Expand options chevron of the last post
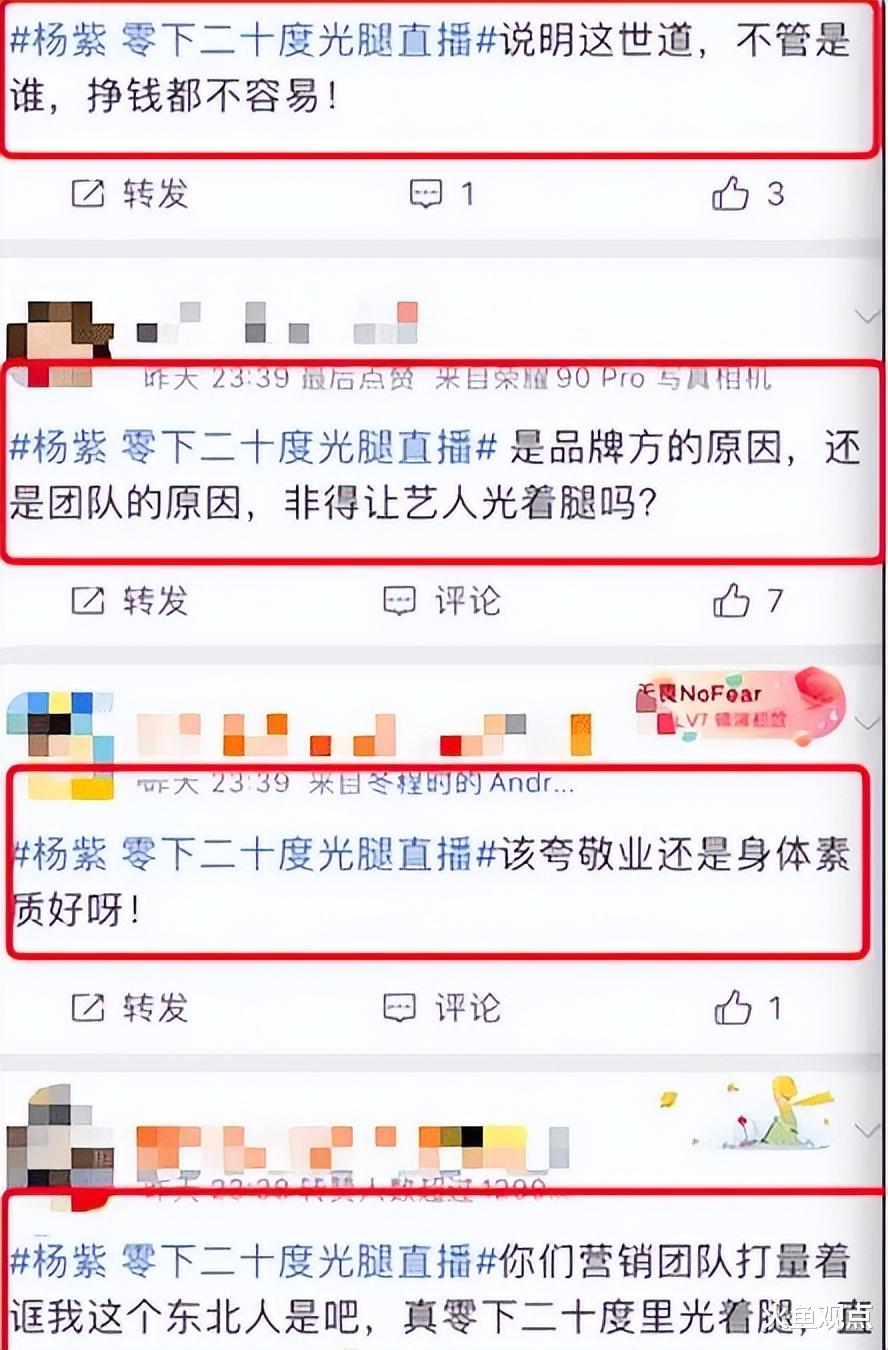This screenshot has height=1350, width=888. click(x=866, y=1129)
